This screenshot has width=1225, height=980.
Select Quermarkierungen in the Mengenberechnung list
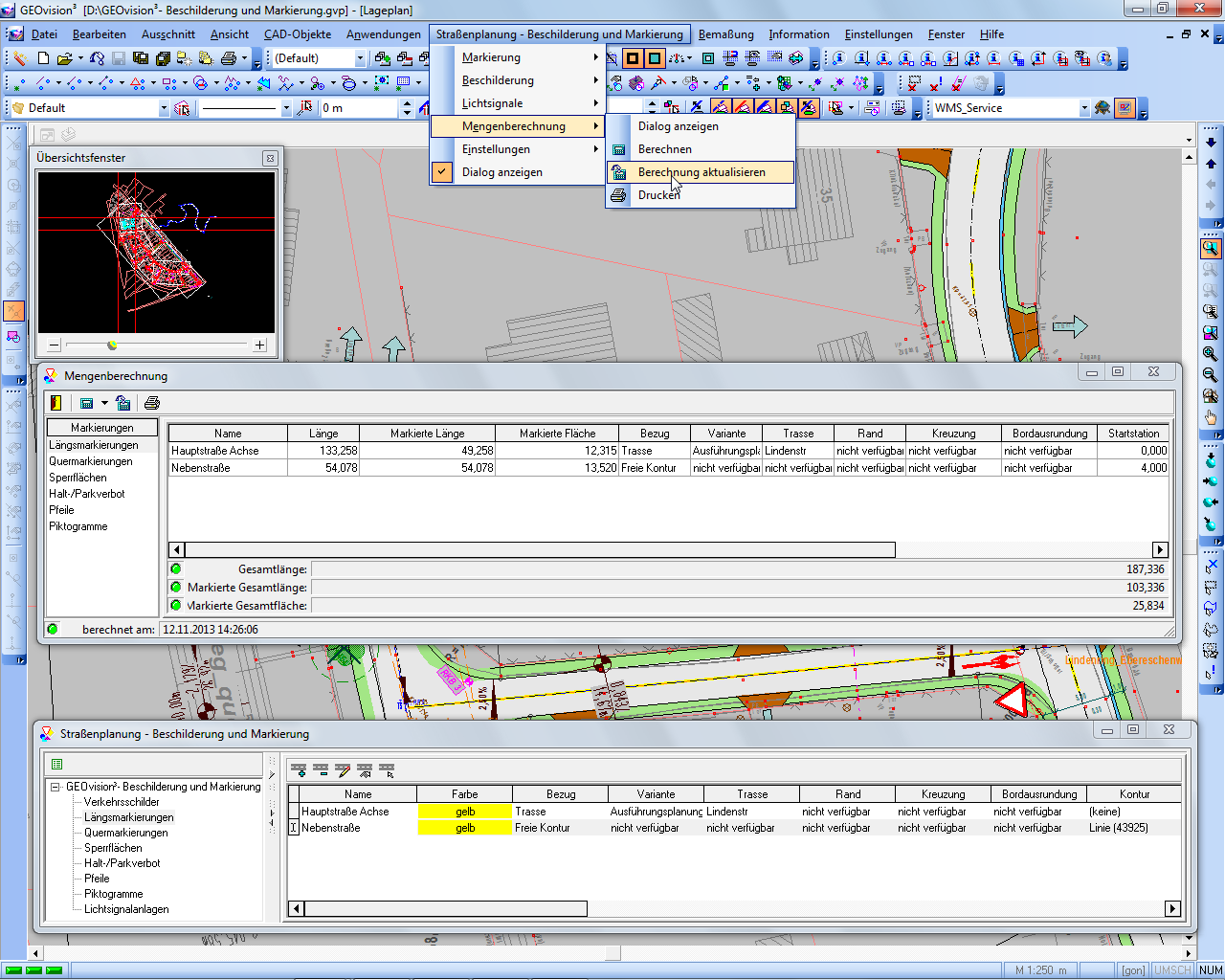tap(91, 461)
